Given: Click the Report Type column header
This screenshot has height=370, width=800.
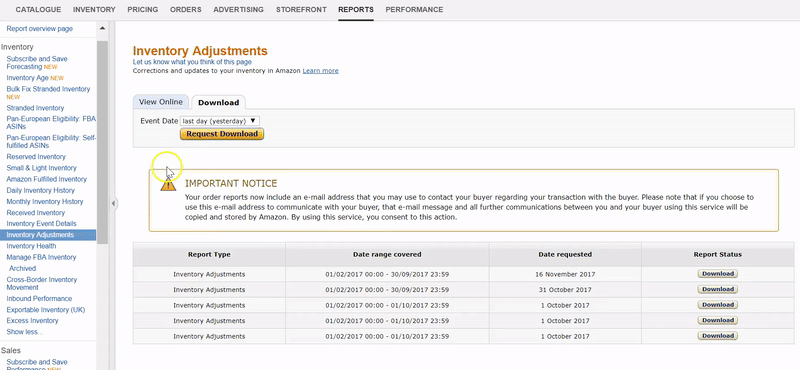Looking at the screenshot, I should [209, 254].
